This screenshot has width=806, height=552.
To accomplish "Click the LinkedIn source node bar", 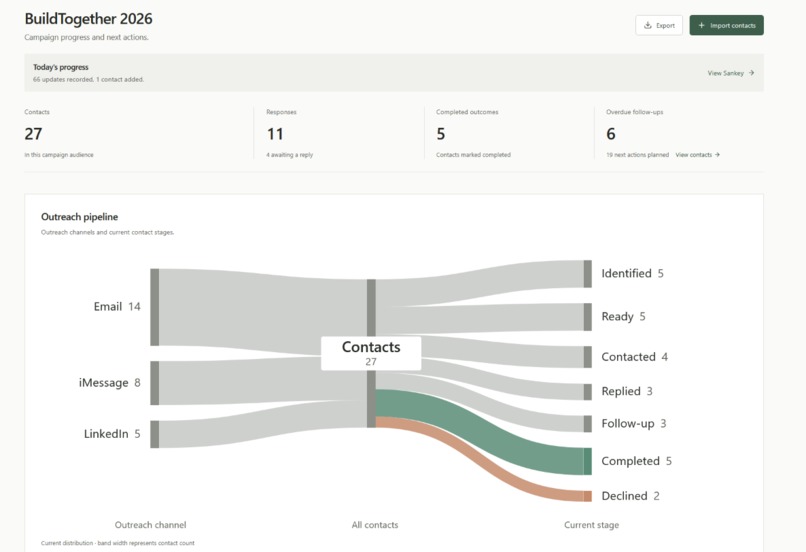I will point(155,434).
